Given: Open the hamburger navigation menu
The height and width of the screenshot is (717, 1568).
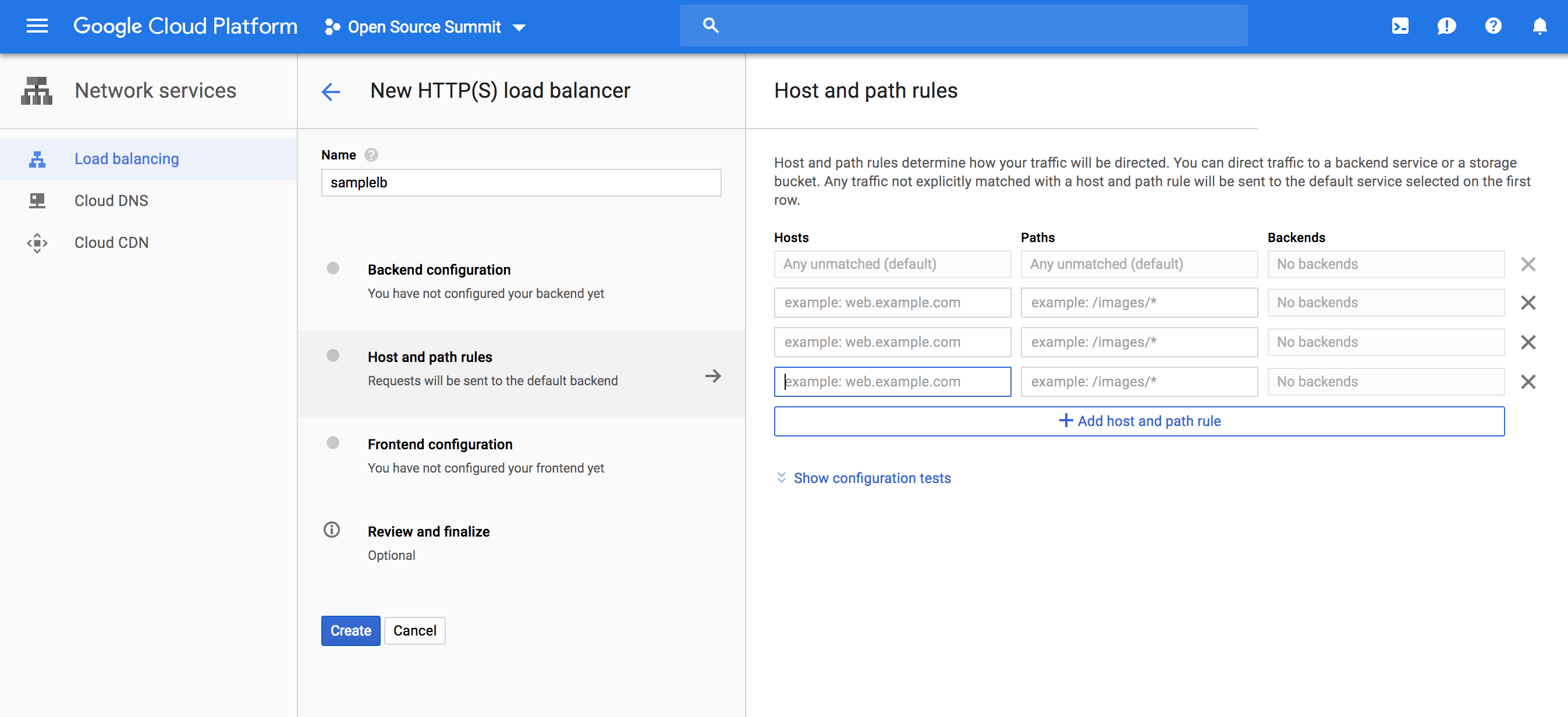Looking at the screenshot, I should tap(37, 26).
